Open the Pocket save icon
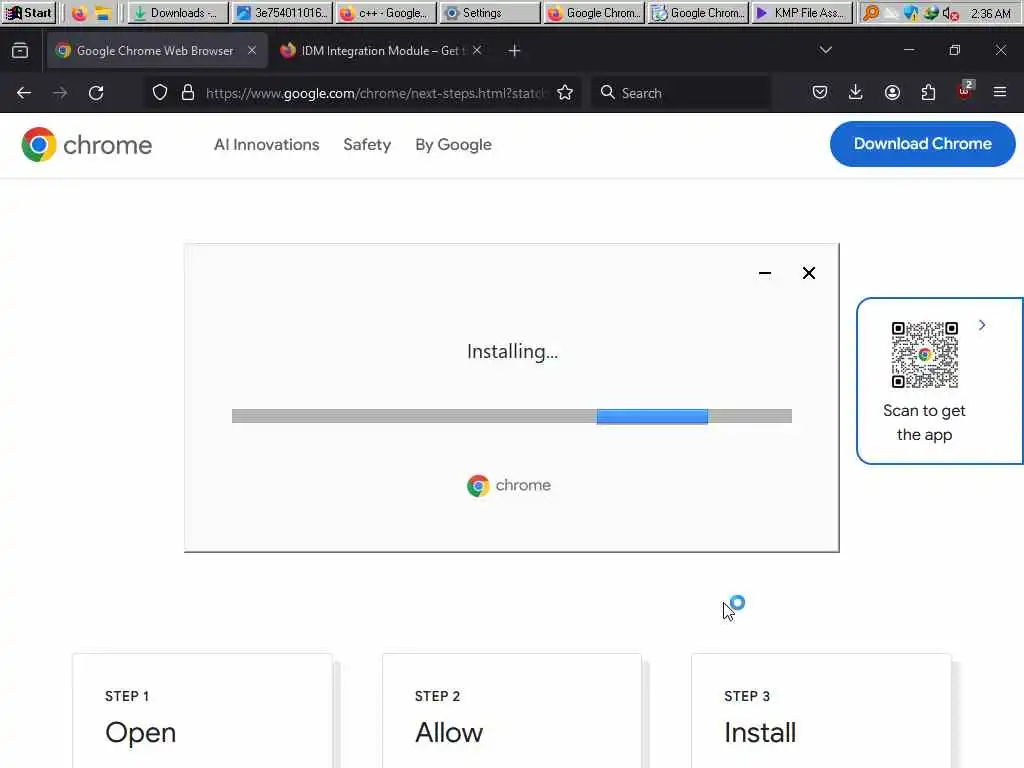This screenshot has height=768, width=1024. pyautogui.click(x=820, y=93)
